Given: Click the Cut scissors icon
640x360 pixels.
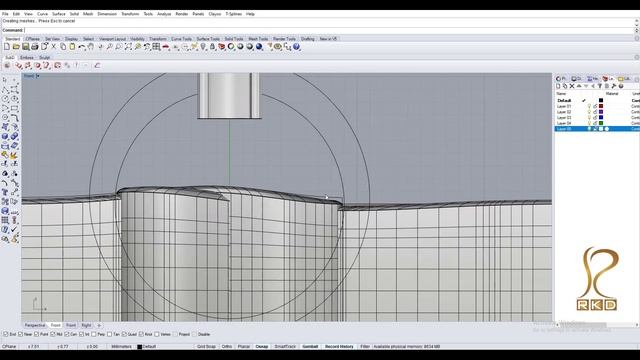Looking at the screenshot, I should [x=53, y=47].
